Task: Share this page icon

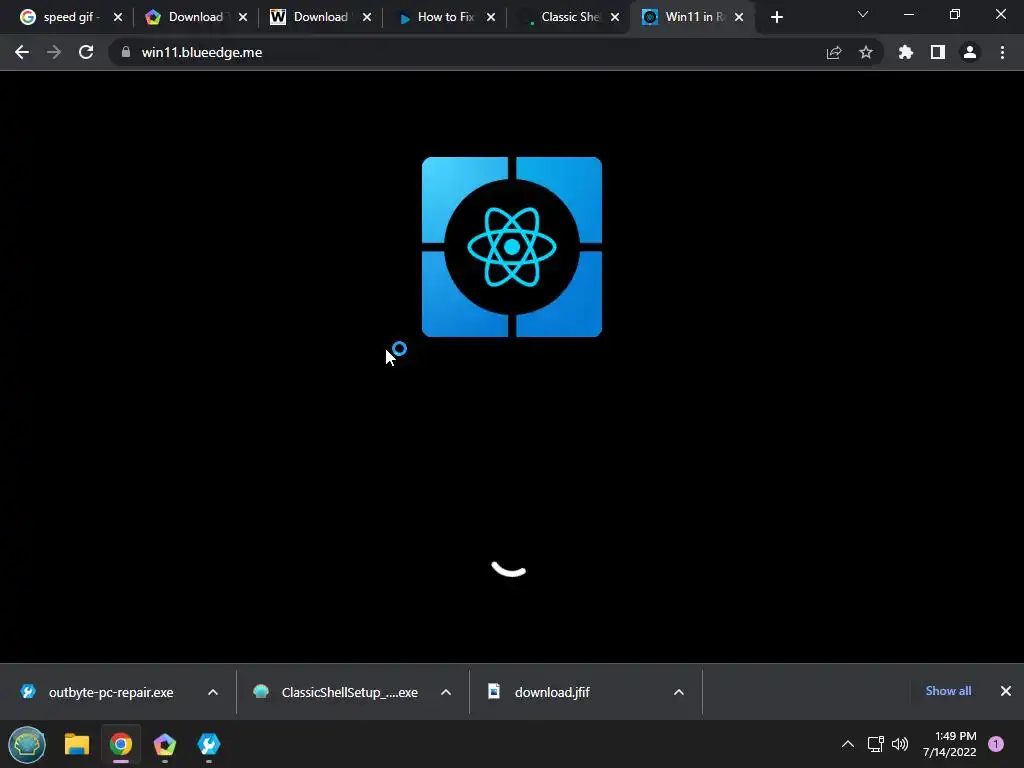Action: pyautogui.click(x=834, y=52)
